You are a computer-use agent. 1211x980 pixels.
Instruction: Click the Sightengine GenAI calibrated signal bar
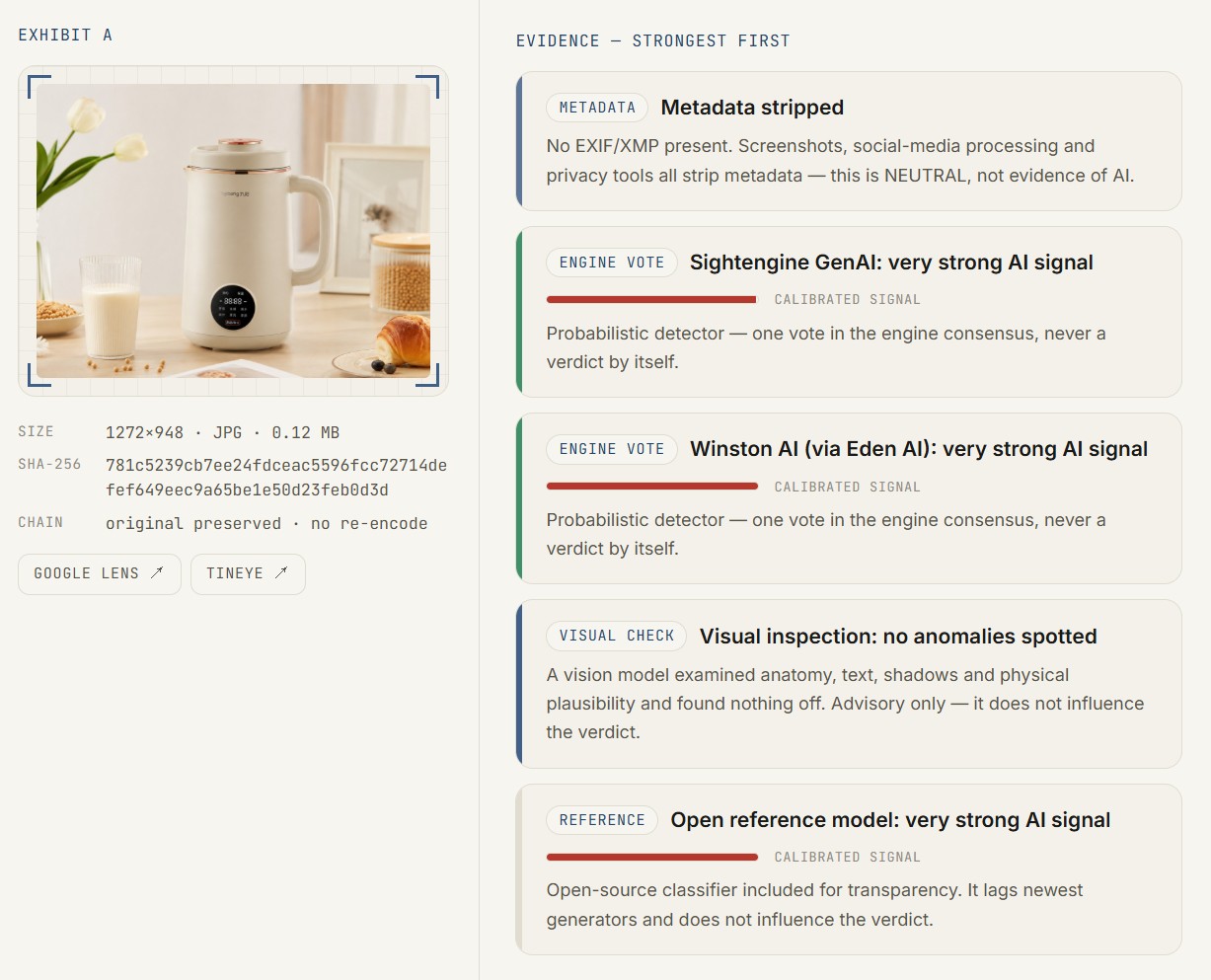point(651,299)
